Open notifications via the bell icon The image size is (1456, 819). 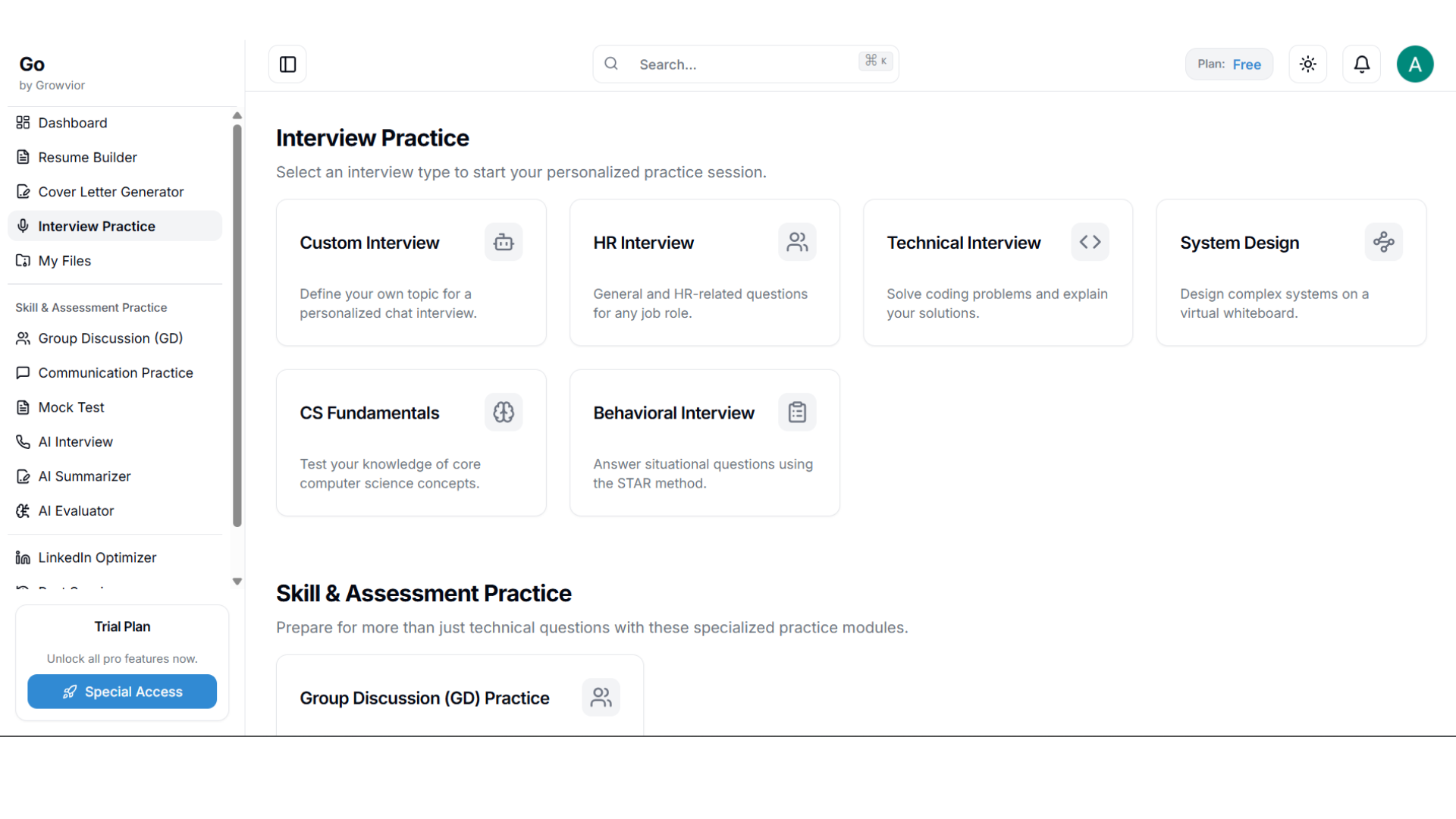[x=1361, y=64]
